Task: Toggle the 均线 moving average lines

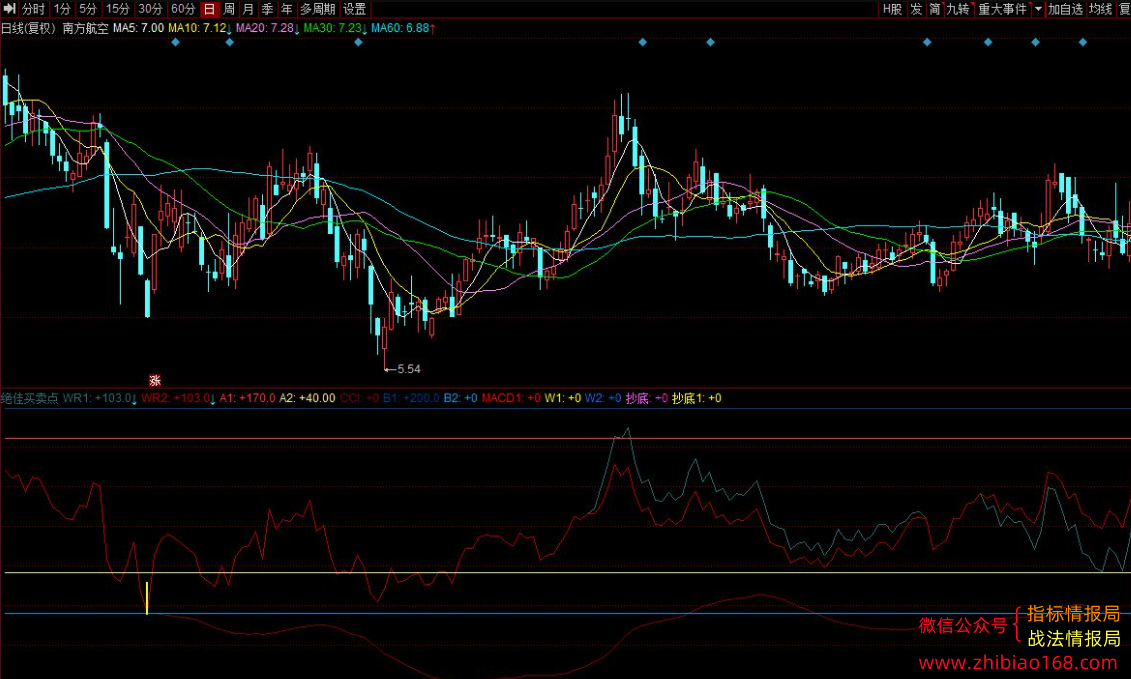Action: [1101, 9]
